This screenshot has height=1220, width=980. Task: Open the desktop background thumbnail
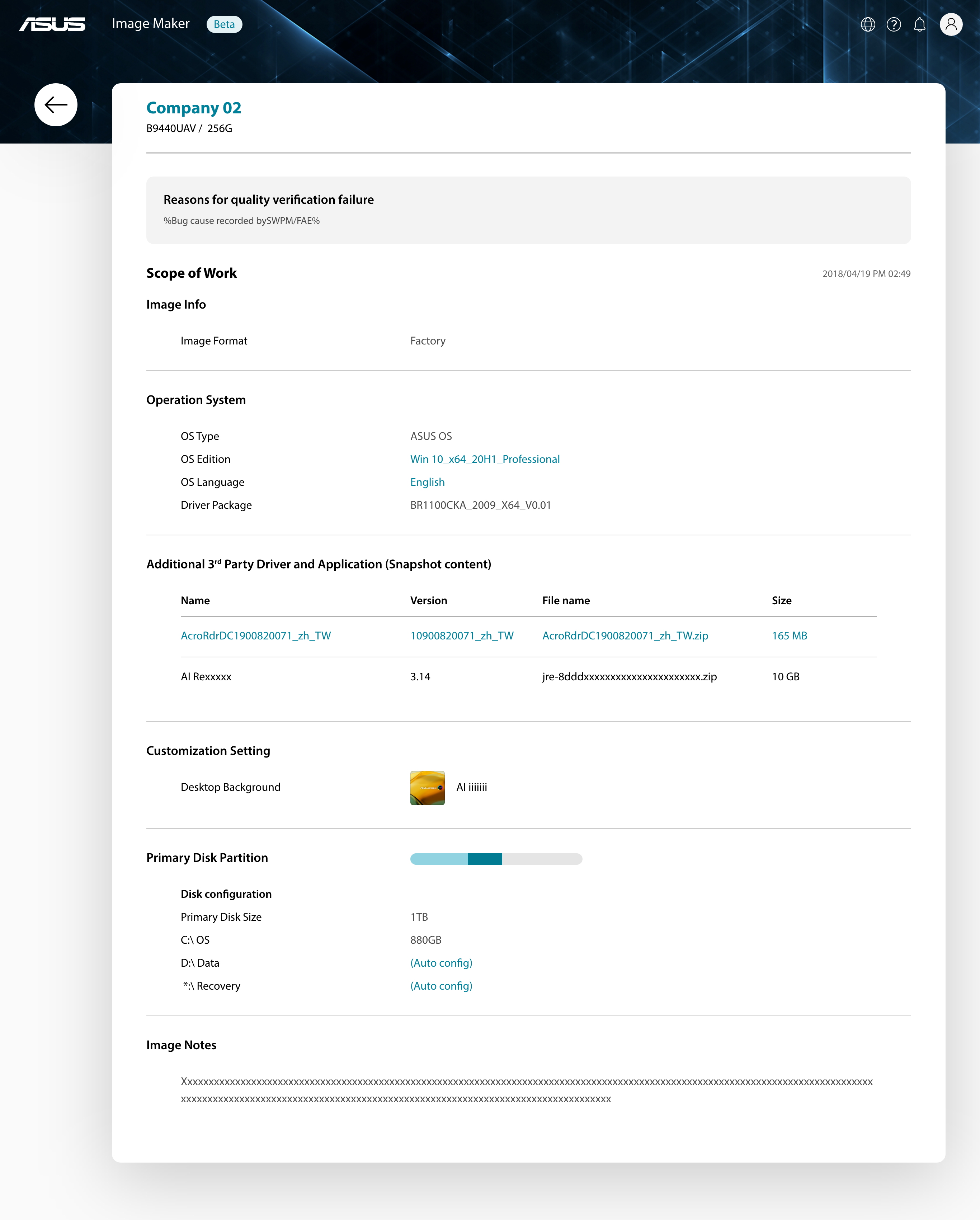point(427,788)
